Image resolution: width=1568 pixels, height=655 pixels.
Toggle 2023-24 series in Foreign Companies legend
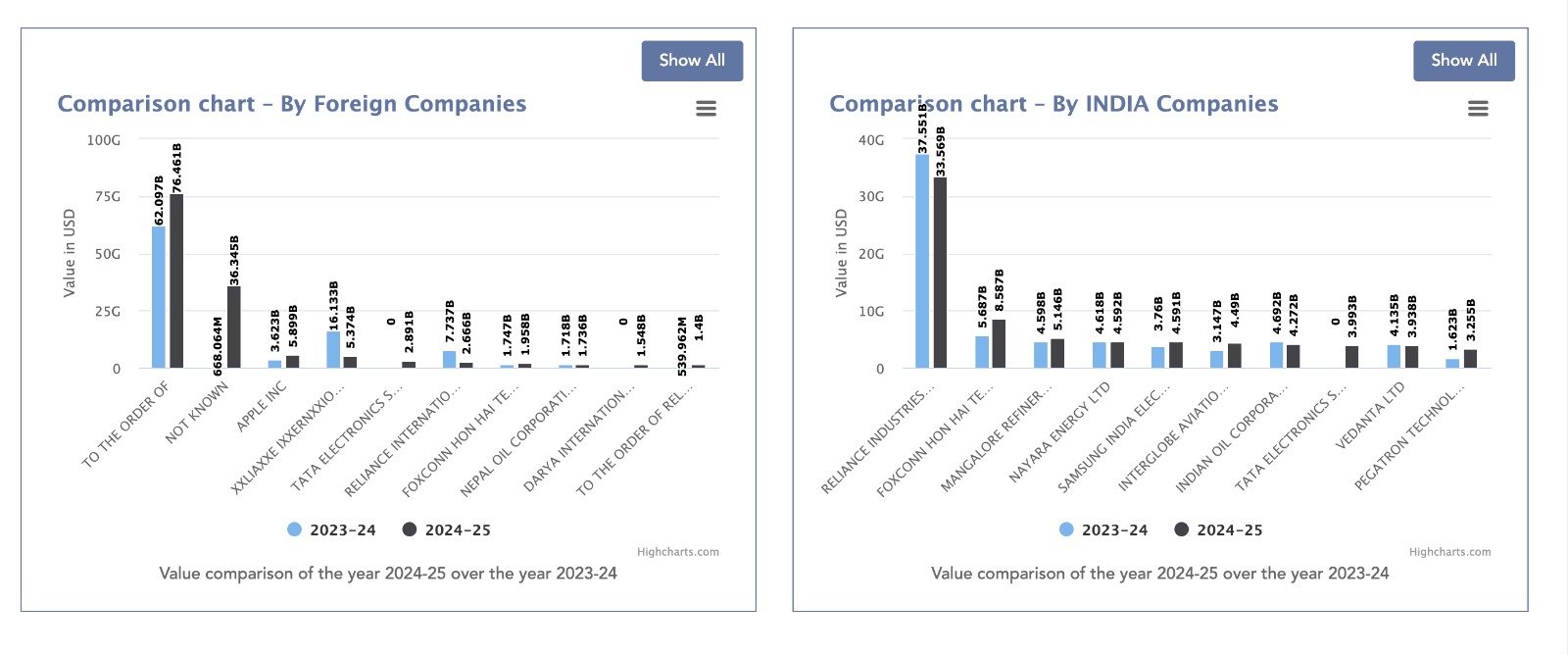coord(331,529)
